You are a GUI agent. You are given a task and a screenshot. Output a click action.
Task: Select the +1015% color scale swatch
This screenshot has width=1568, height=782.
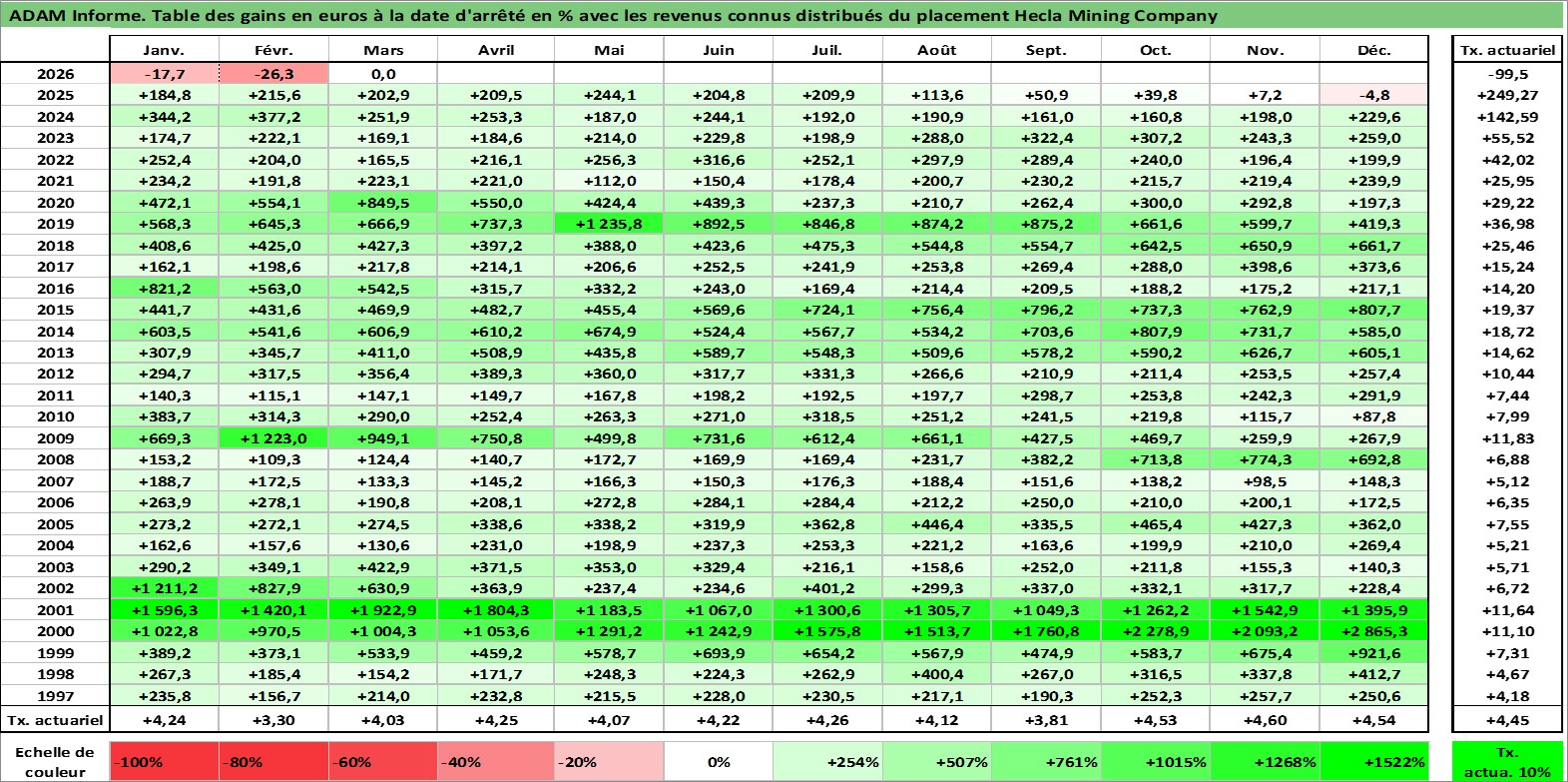pyautogui.click(x=1156, y=761)
